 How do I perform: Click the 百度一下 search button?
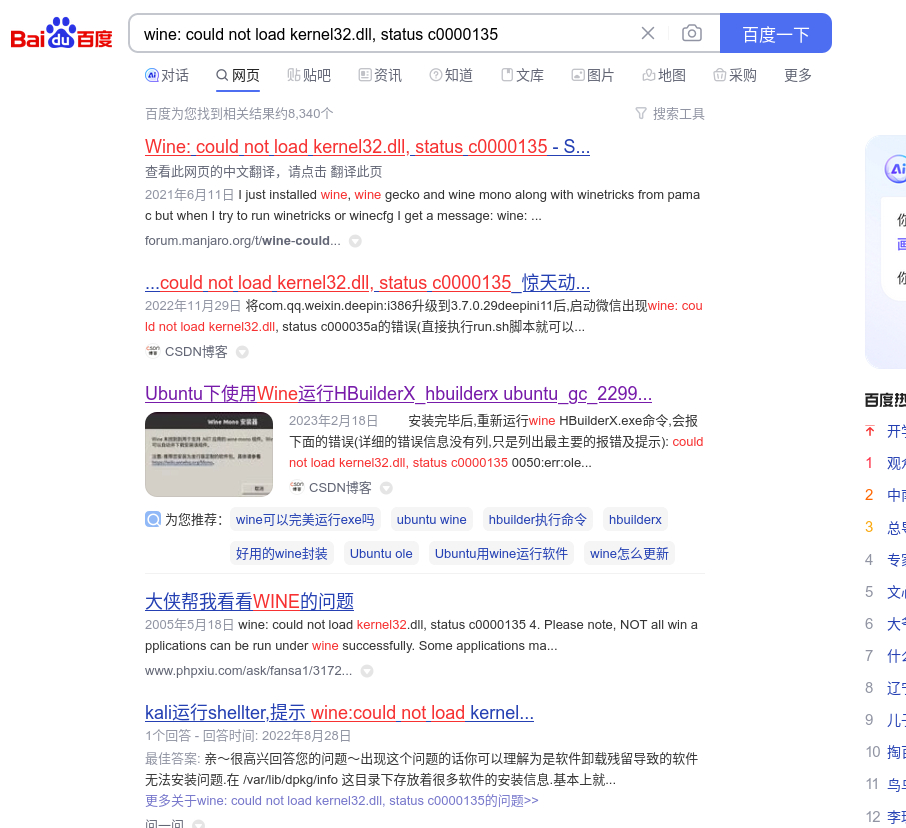pyautogui.click(x=775, y=34)
